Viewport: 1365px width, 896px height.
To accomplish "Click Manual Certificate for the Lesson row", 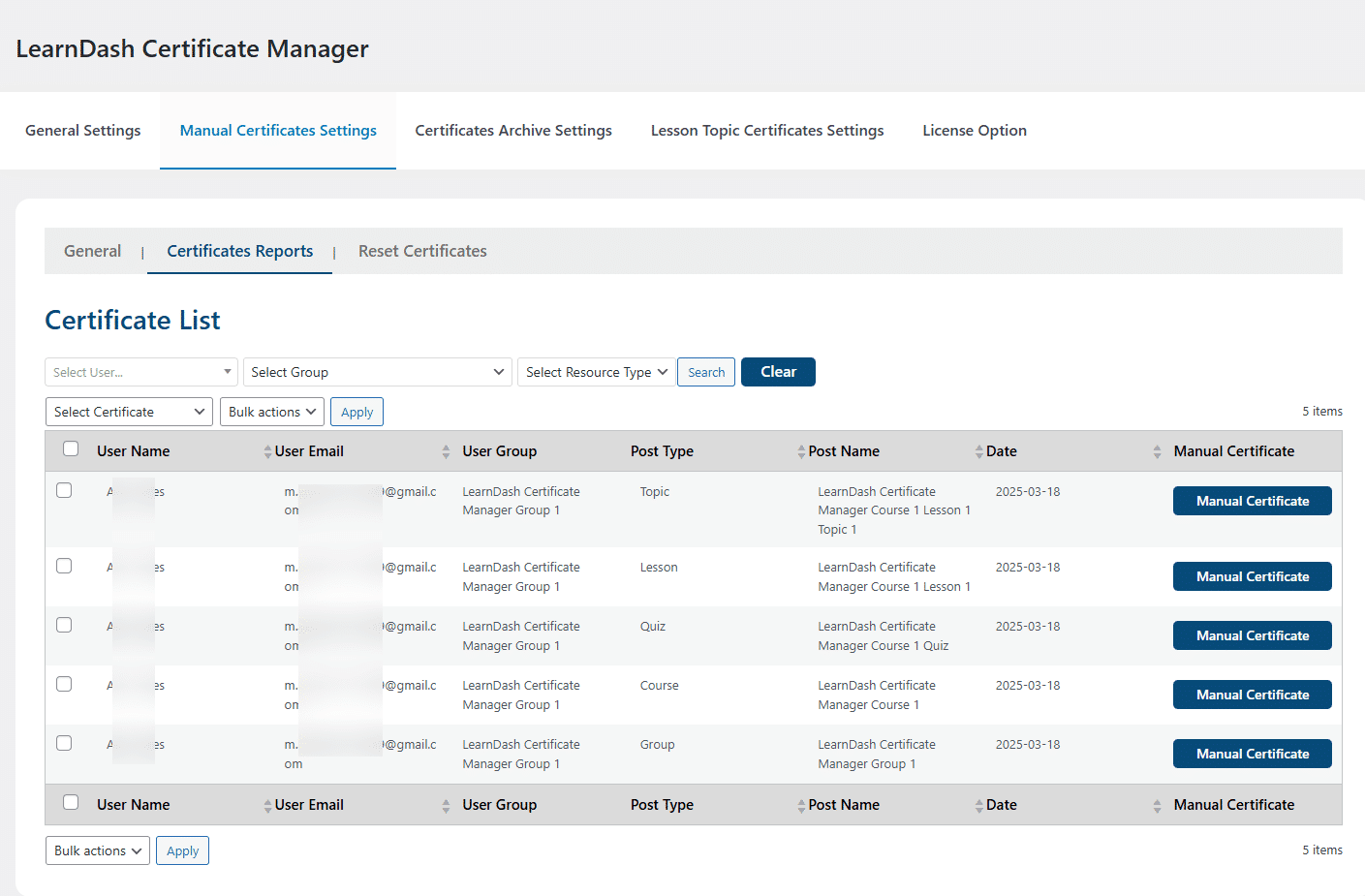I will tap(1253, 576).
